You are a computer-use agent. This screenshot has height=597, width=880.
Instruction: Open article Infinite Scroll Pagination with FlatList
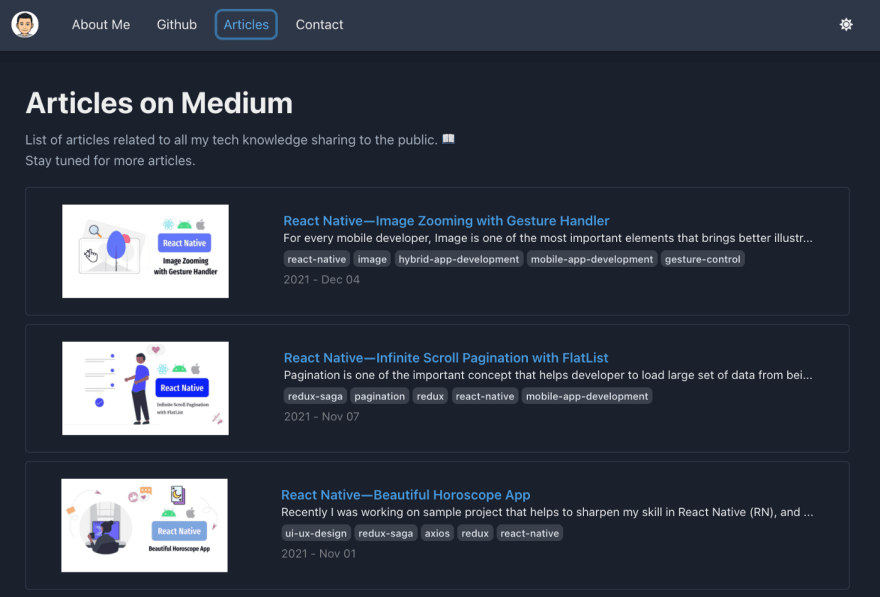[446, 357]
